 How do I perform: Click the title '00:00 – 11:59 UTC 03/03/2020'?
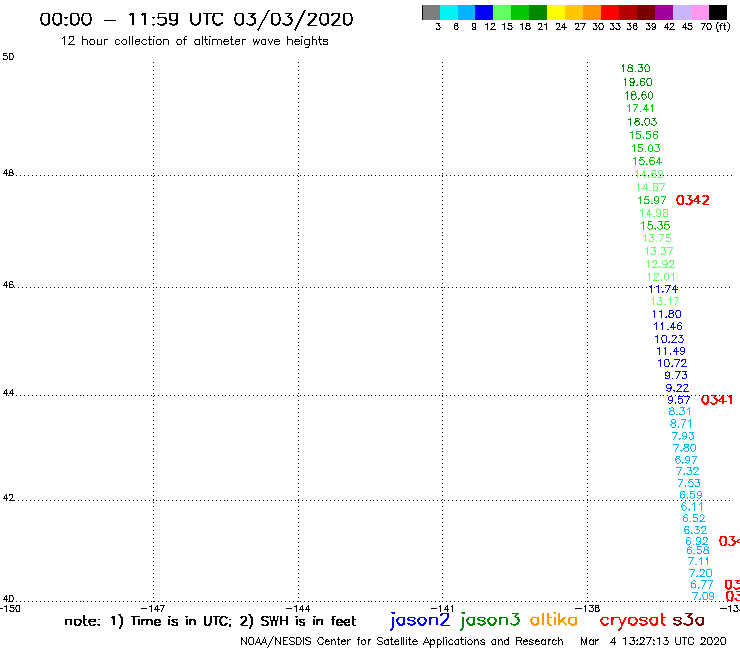click(x=196, y=20)
